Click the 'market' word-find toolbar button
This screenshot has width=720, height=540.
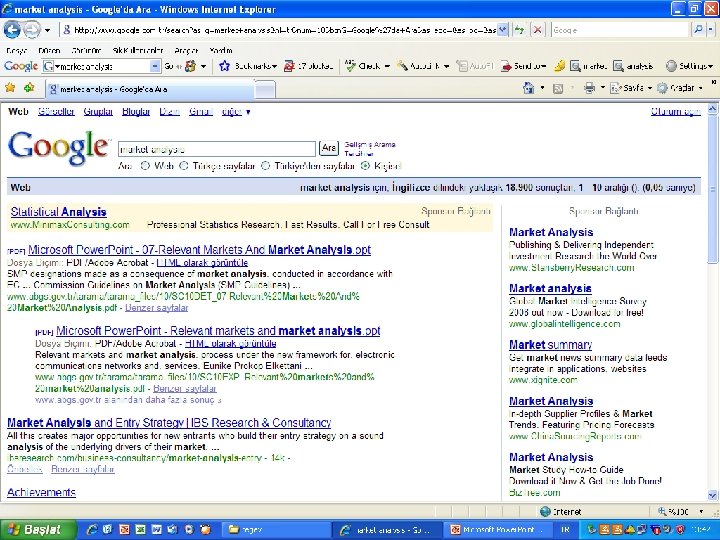click(588, 66)
